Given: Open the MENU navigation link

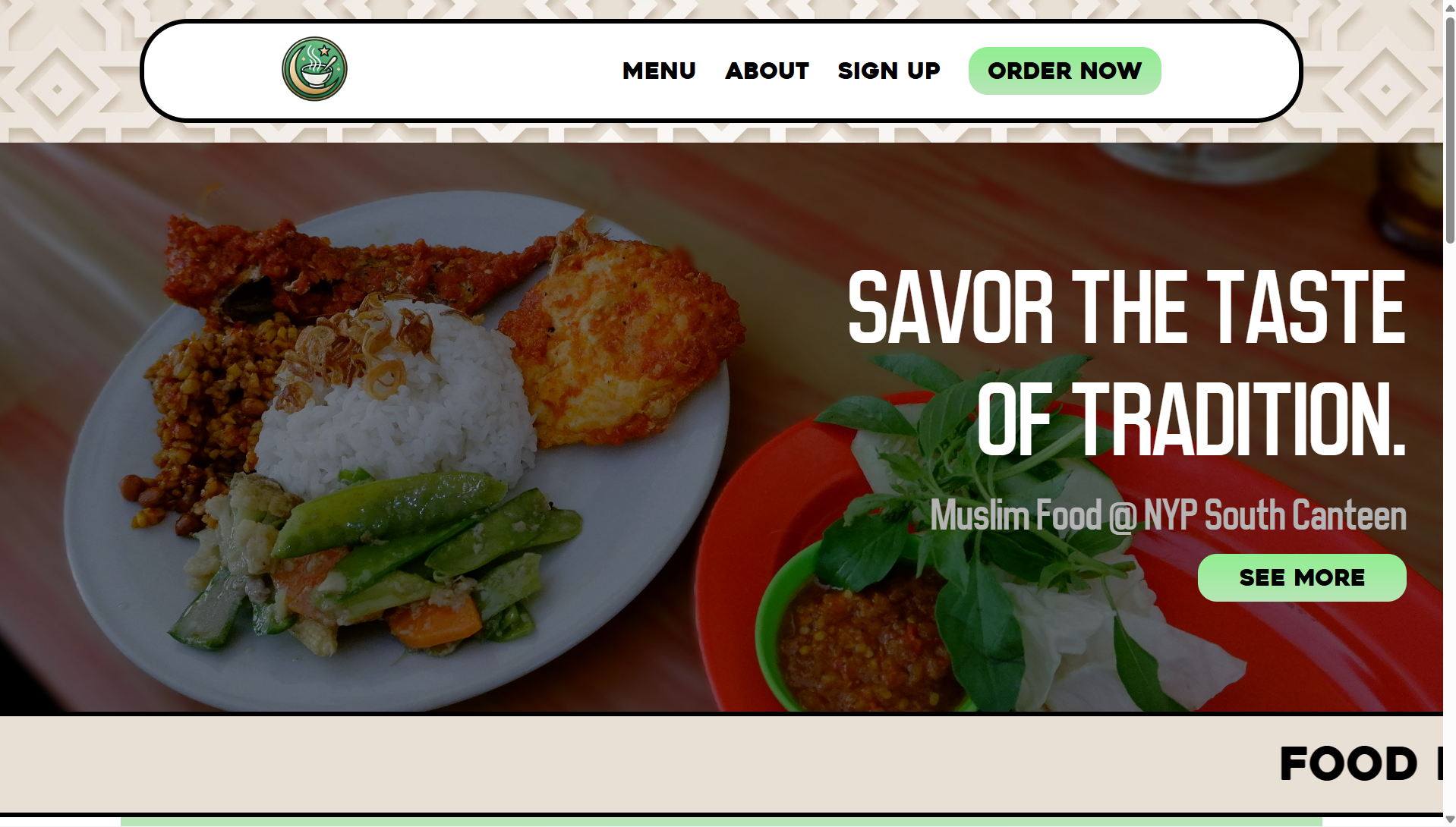Looking at the screenshot, I should point(659,71).
